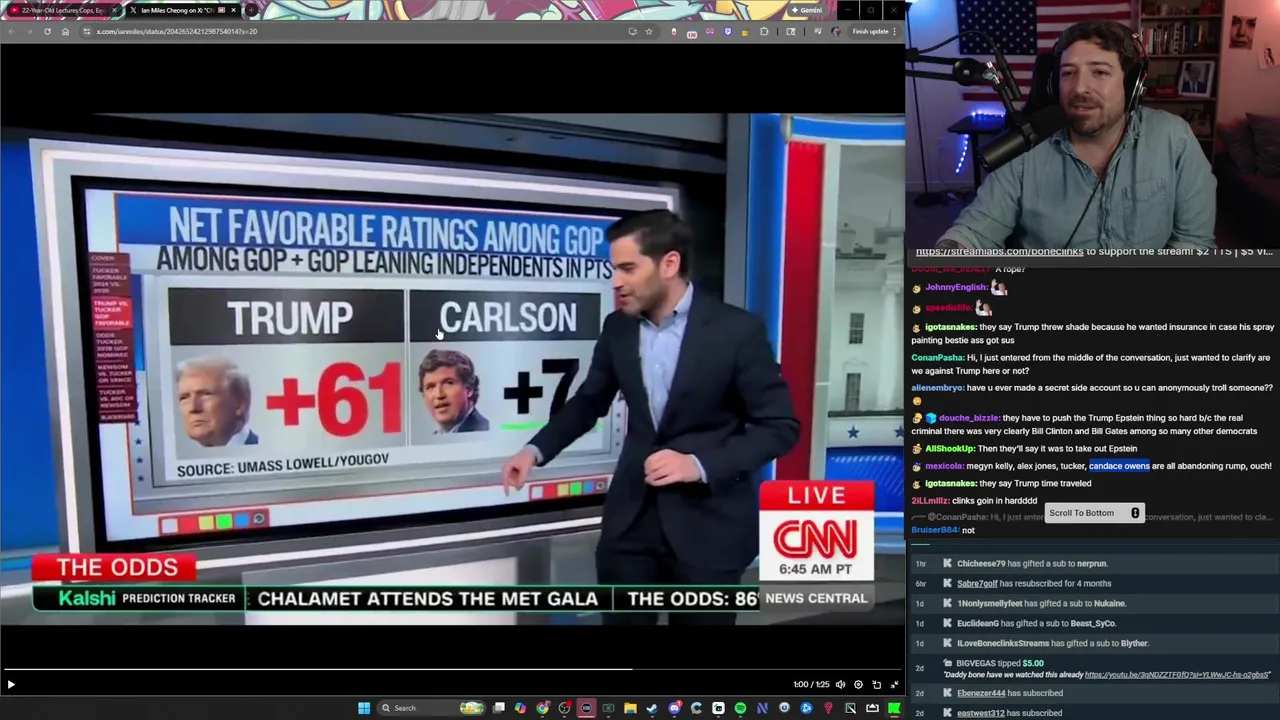Seek using the video progress bar
The image size is (1280, 720).
pyautogui.click(x=452, y=669)
